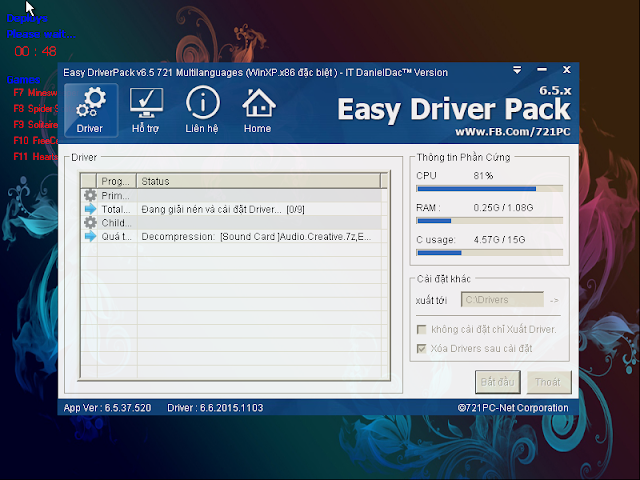Click the 00 : 48 countdown timer
The height and width of the screenshot is (480, 640).
[36, 51]
